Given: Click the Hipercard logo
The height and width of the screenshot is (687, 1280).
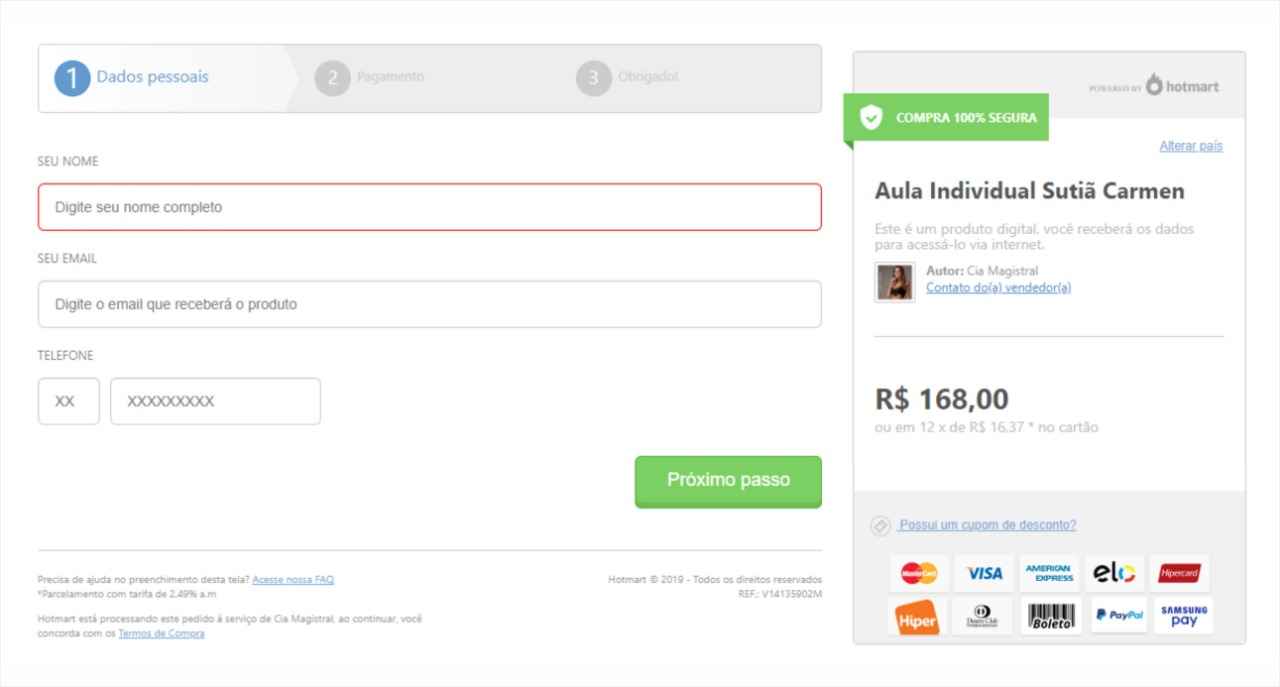Looking at the screenshot, I should (1179, 573).
